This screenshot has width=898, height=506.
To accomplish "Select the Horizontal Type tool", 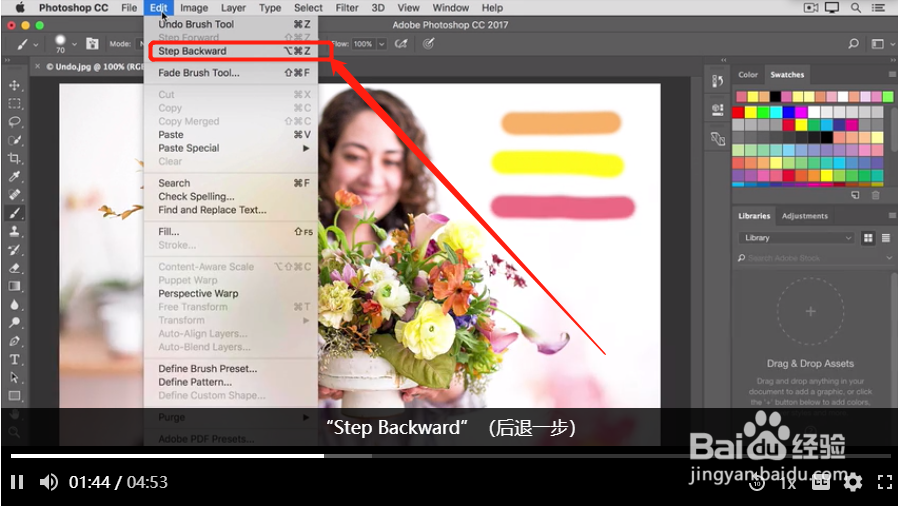I will [14, 359].
